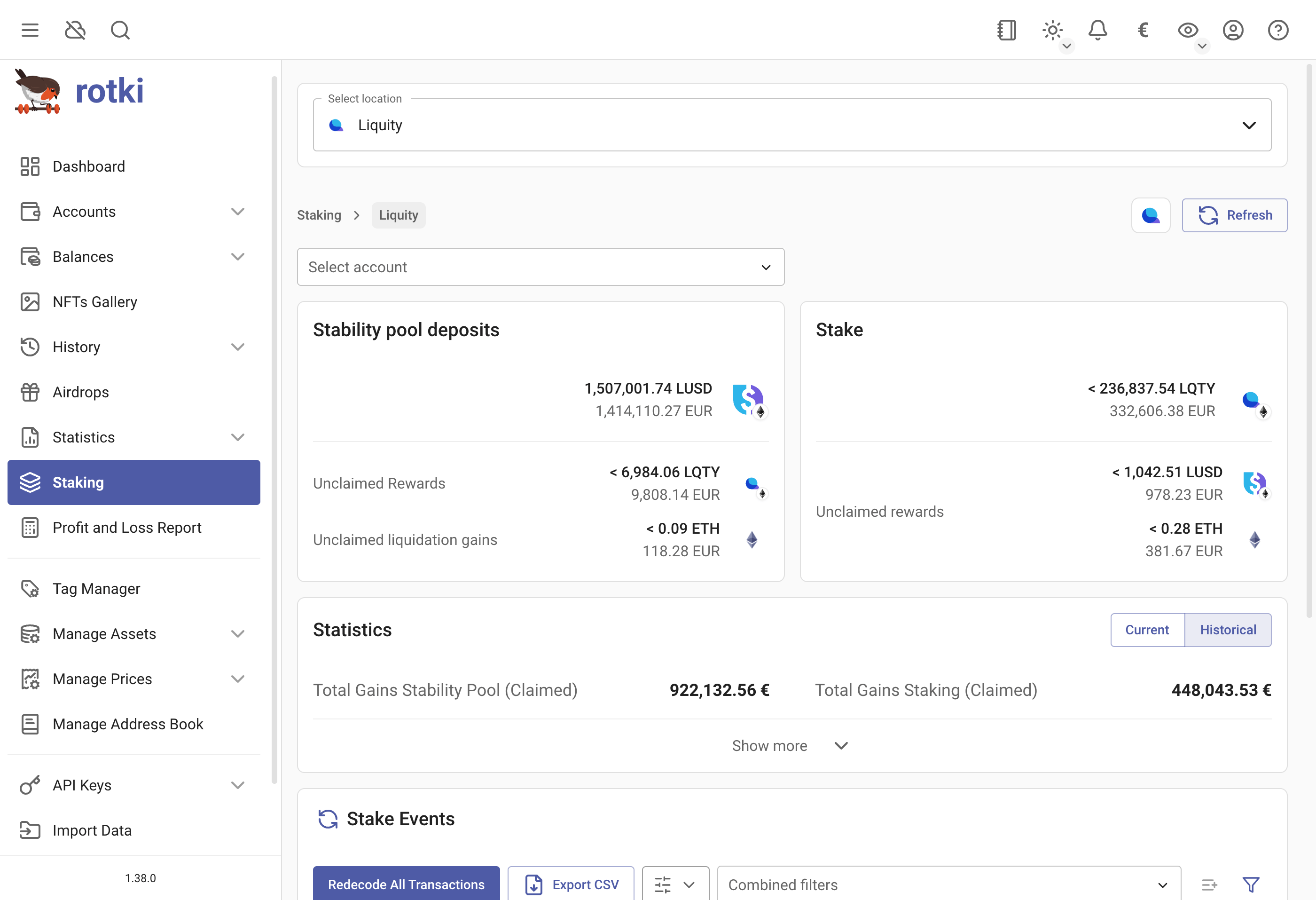Click the NFTs Gallery image icon
The width and height of the screenshot is (1316, 900).
30,302
